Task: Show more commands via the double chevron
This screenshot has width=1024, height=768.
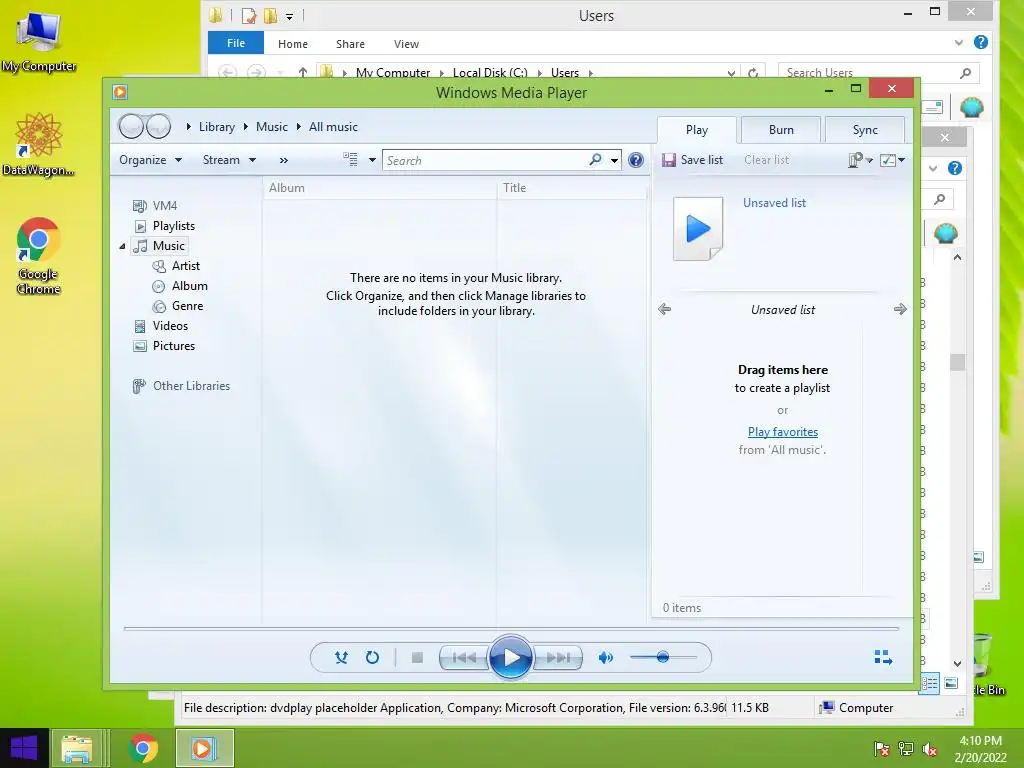Action: coord(283,160)
